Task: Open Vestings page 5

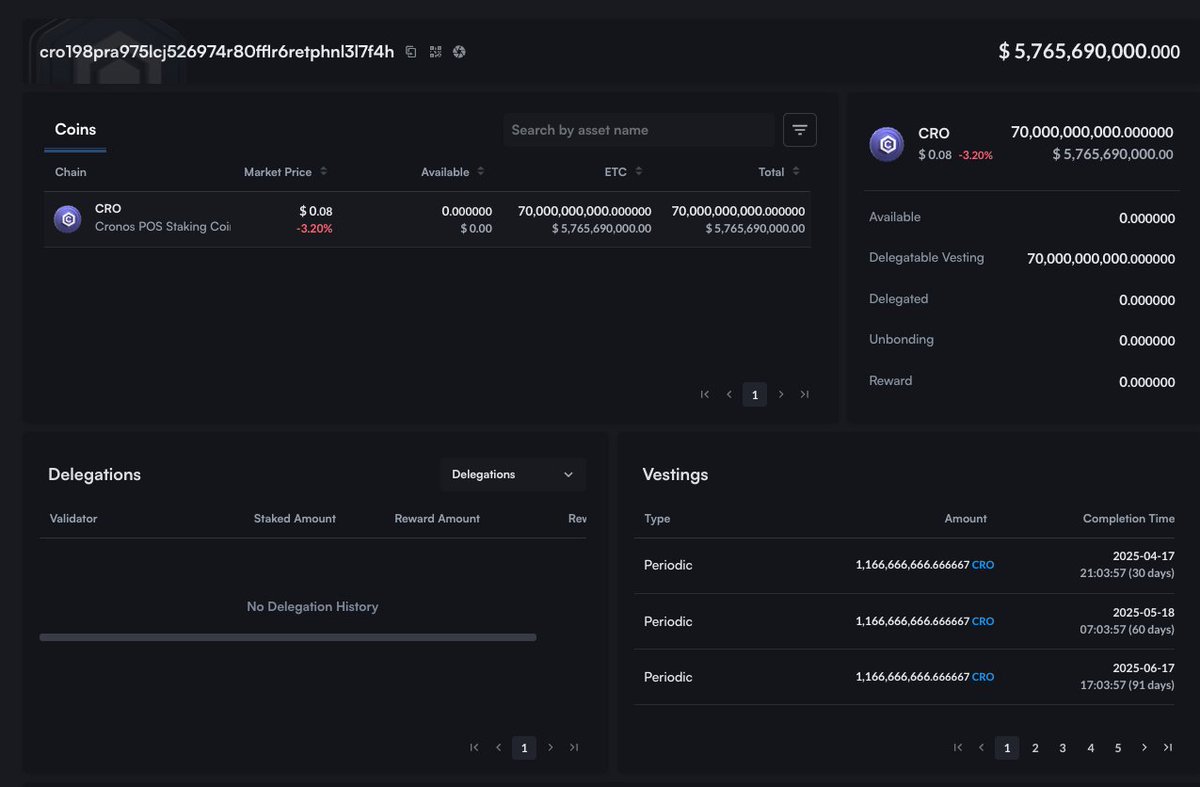Action: (x=1118, y=748)
